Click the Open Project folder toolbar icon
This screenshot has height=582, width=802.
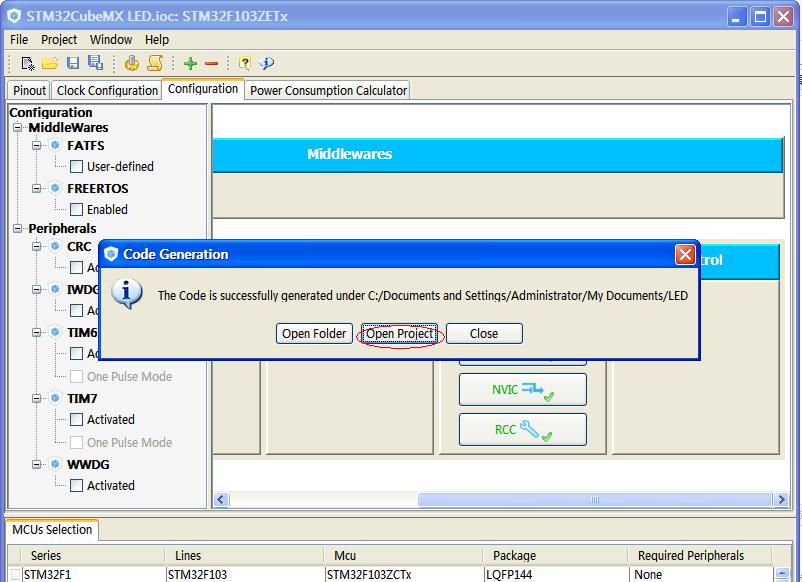pyautogui.click(x=50, y=63)
